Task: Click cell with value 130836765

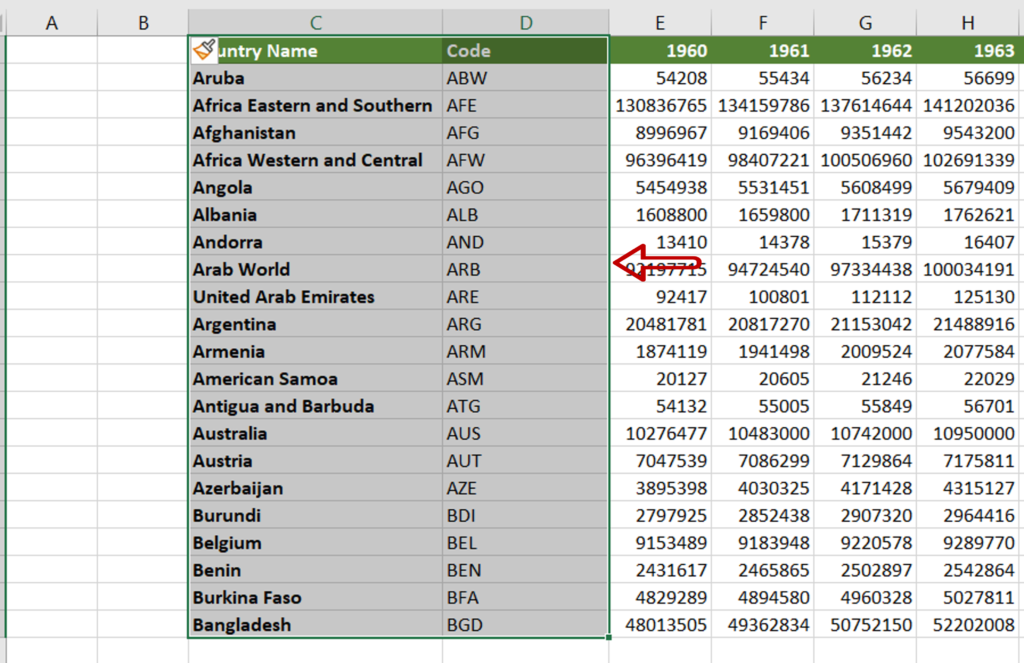Action: tap(660, 105)
